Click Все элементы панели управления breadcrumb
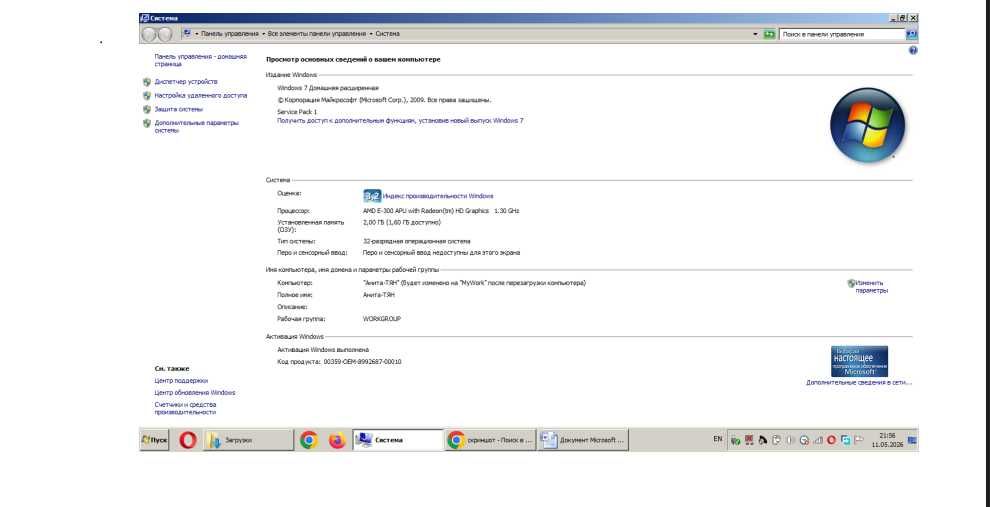 (317, 34)
